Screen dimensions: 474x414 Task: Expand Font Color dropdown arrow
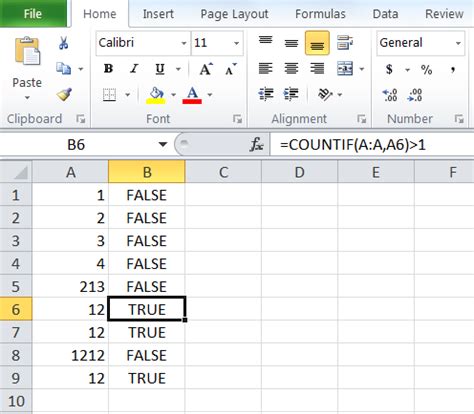point(210,95)
